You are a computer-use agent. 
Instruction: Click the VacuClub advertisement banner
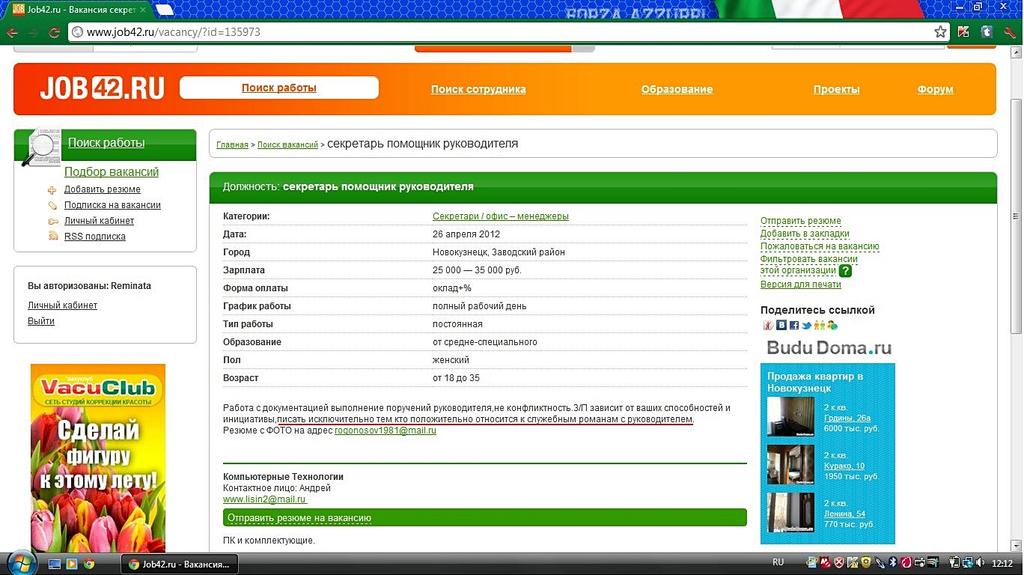[98, 458]
